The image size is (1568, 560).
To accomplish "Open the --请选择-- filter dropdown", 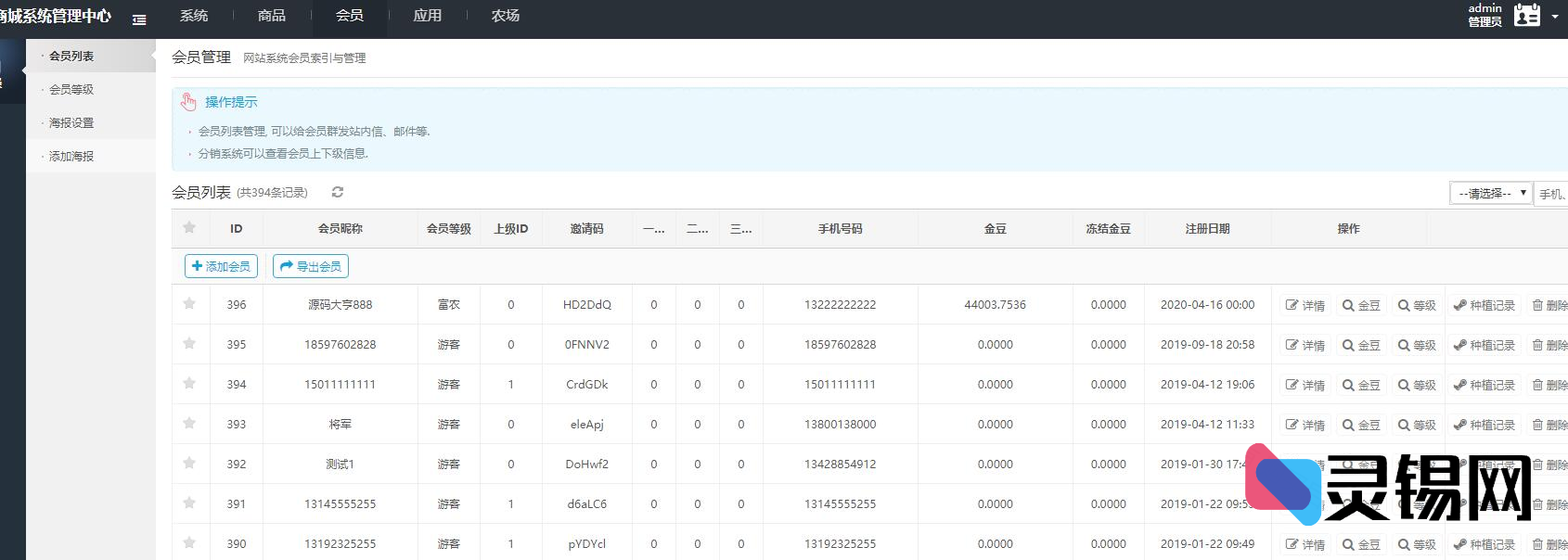I will click(1490, 193).
